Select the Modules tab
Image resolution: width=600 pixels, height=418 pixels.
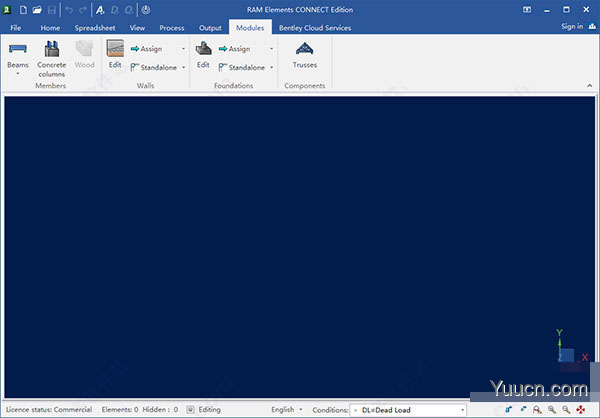[x=250, y=28]
